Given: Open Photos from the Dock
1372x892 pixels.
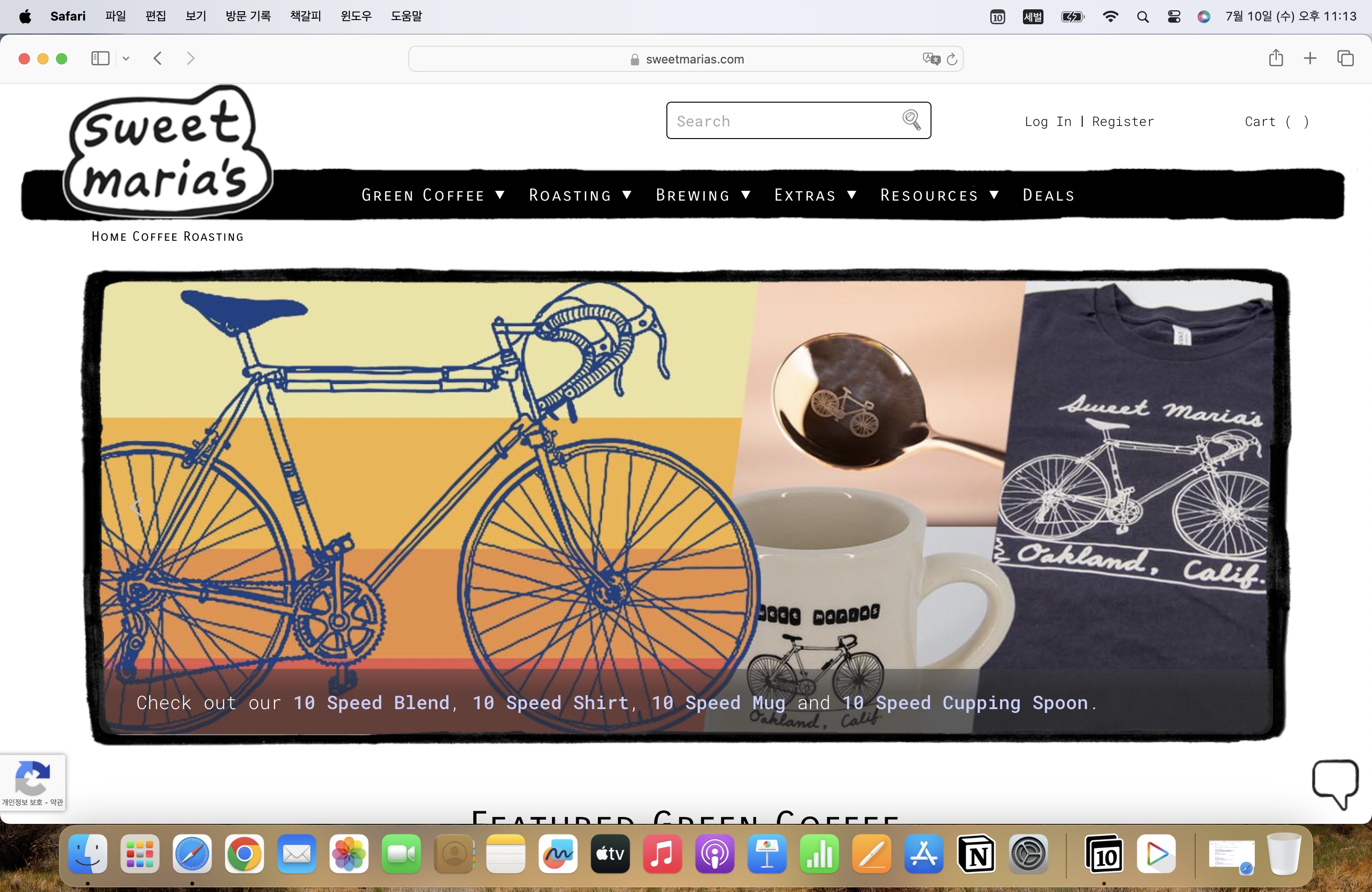Looking at the screenshot, I should pos(349,853).
